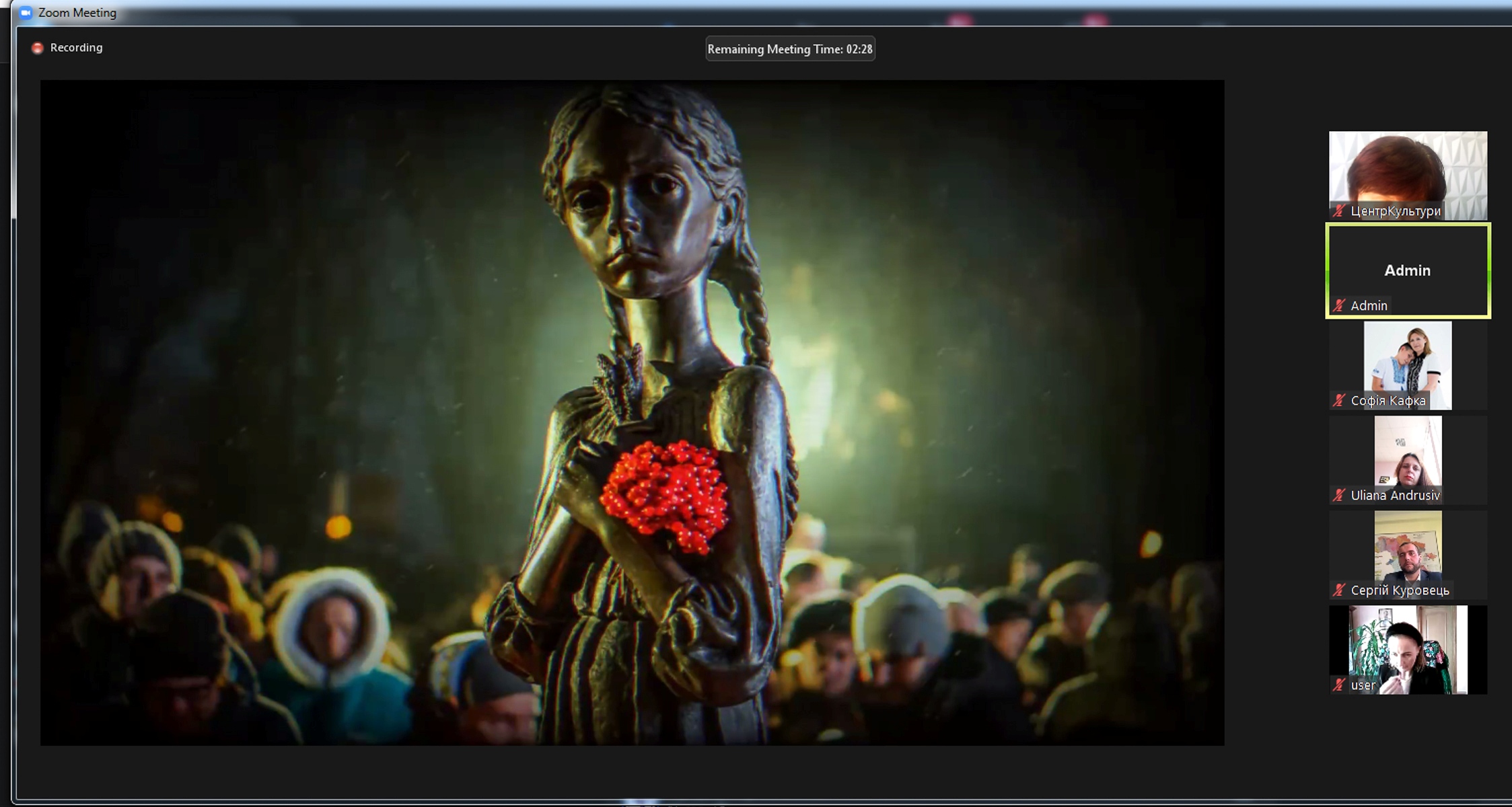1512x807 pixels.
Task: Click muted mic icon beside ЦентрКультури
Action: (1339, 211)
